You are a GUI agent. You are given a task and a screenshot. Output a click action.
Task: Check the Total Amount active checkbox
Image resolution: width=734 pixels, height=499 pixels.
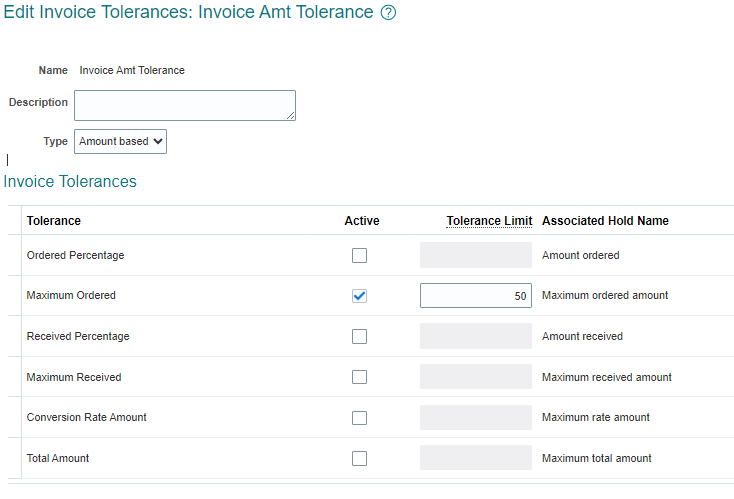click(360, 458)
